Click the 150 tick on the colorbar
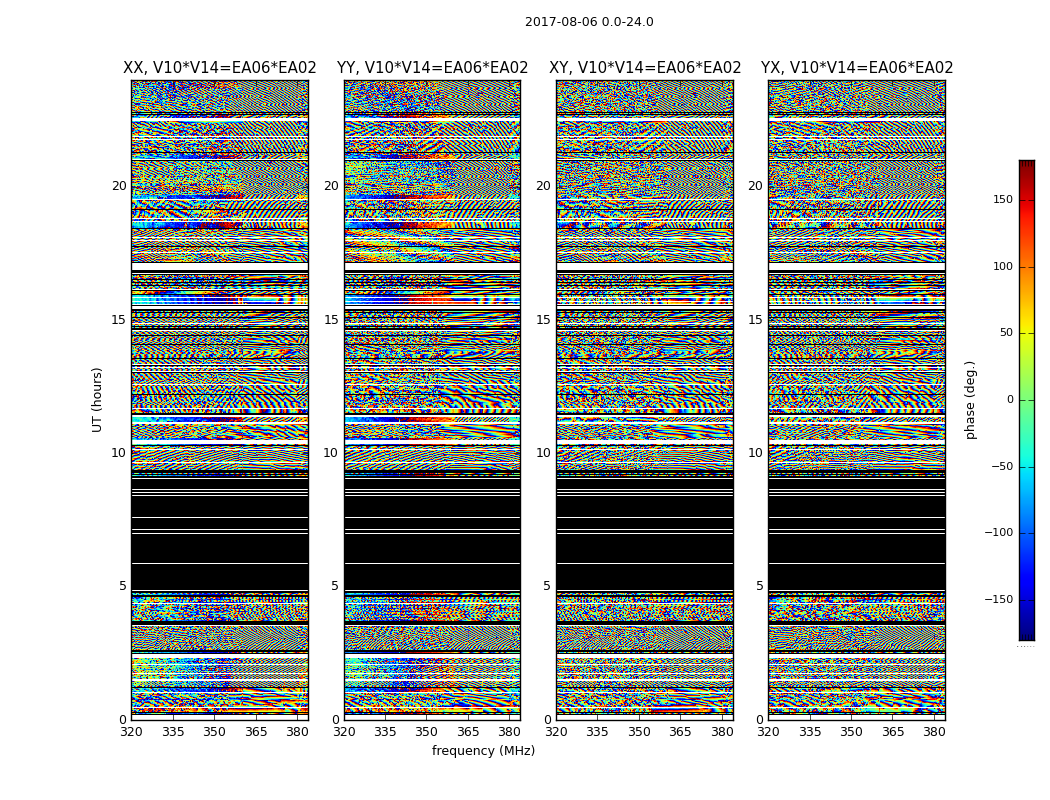The height and width of the screenshot is (800, 1050). 1003,199
